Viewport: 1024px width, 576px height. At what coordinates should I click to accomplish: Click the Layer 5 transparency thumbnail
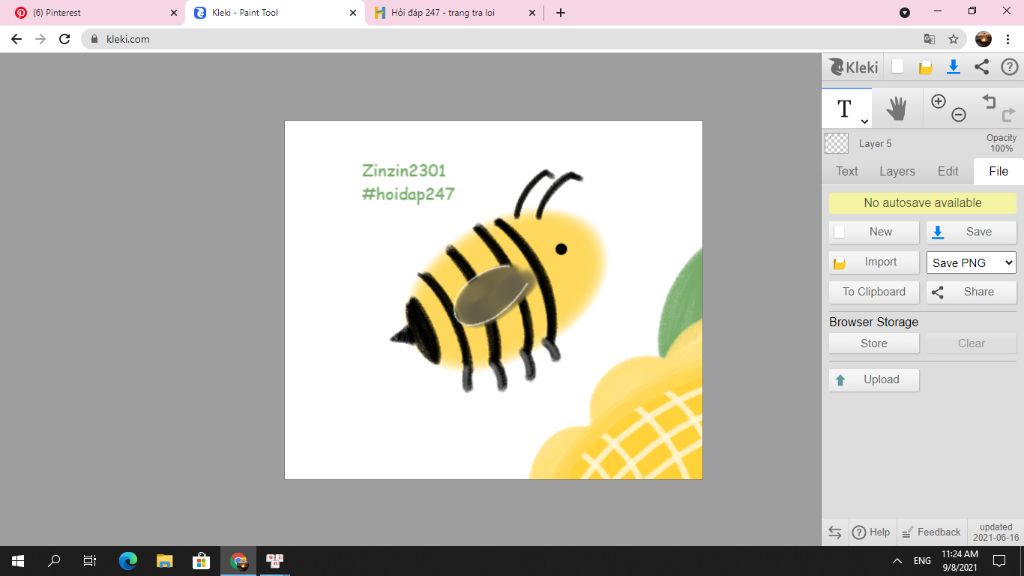837,143
